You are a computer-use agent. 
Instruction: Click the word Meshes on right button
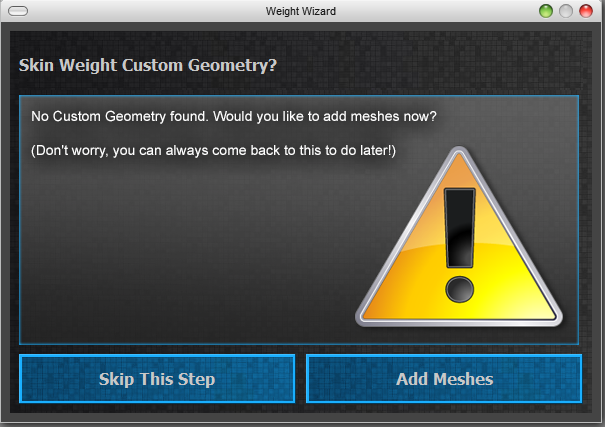463,379
